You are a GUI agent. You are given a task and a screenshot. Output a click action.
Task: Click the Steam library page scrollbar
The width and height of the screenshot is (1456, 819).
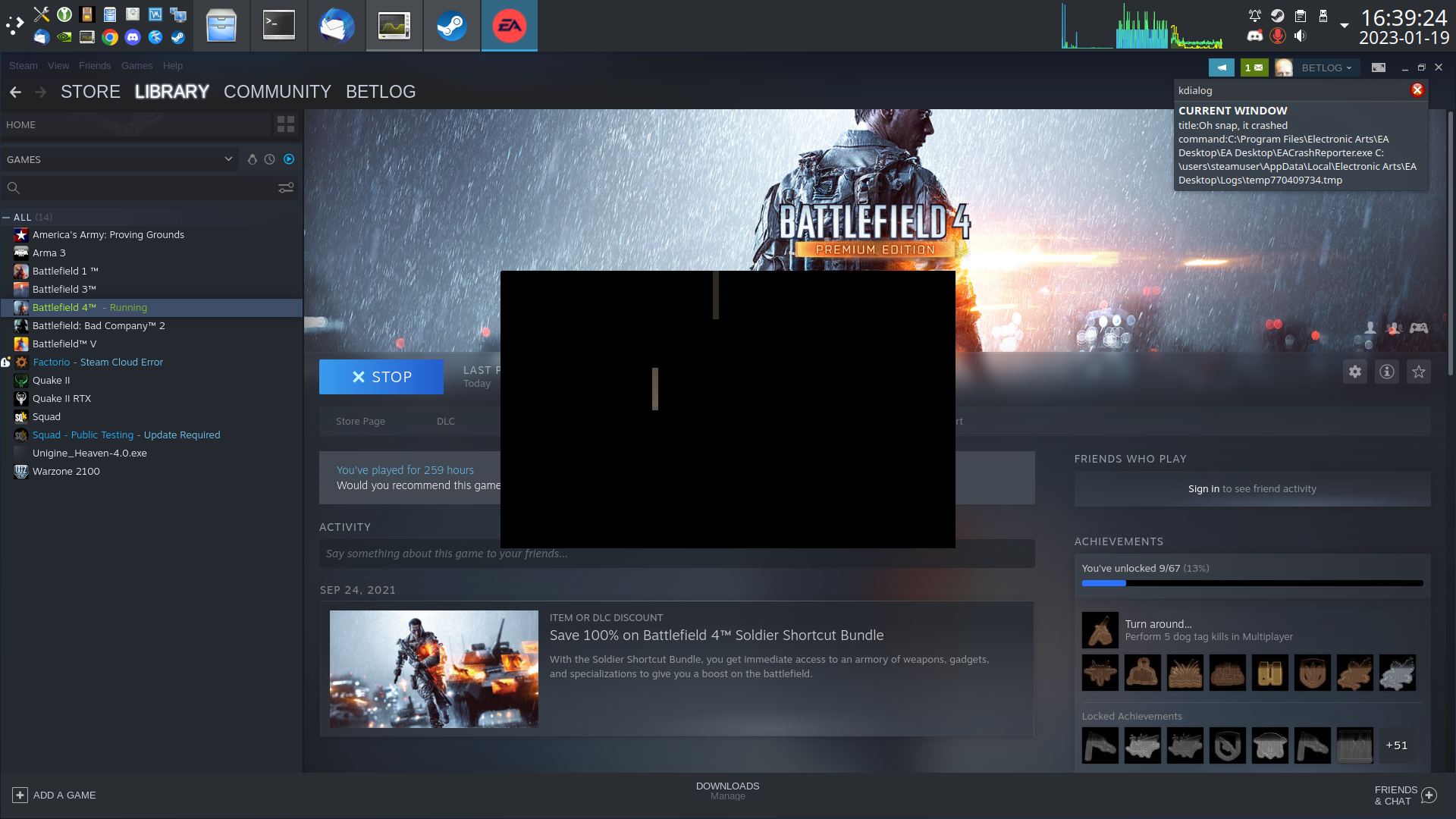1451,243
